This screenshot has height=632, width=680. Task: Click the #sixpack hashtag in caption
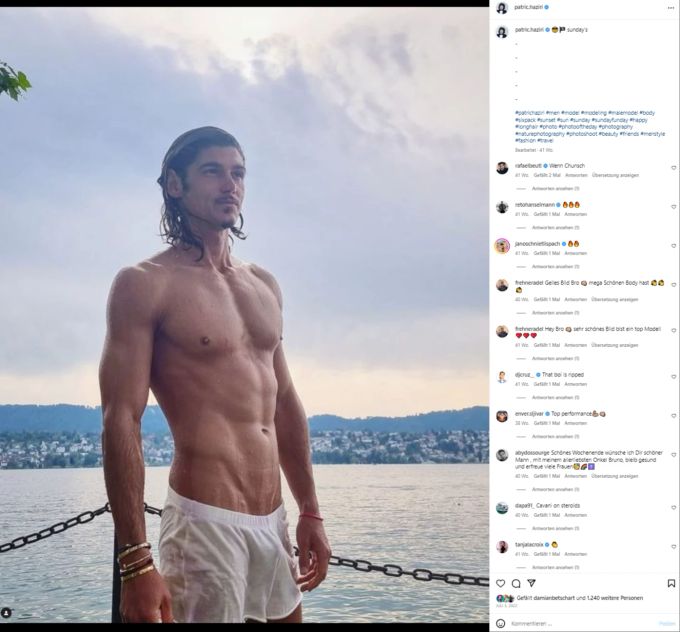point(525,120)
